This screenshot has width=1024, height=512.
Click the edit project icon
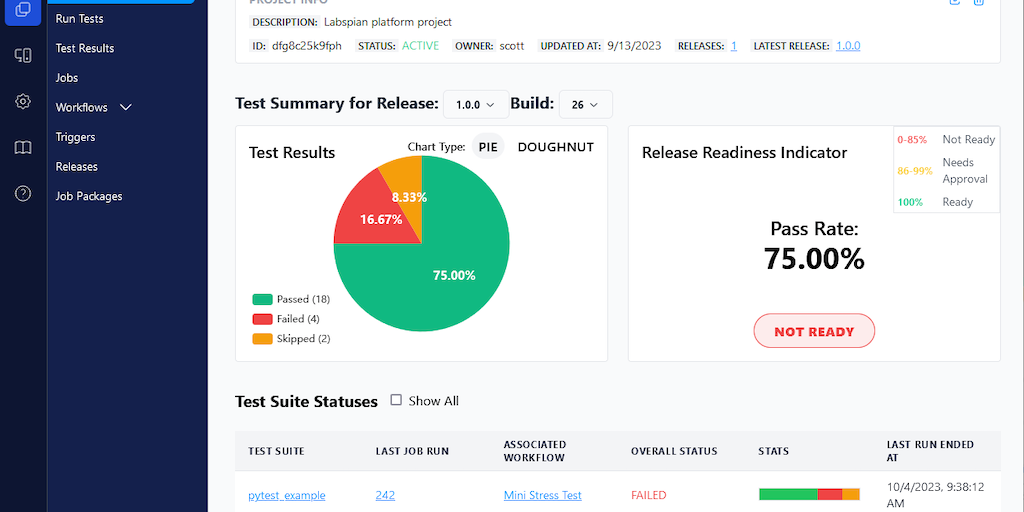click(955, 2)
